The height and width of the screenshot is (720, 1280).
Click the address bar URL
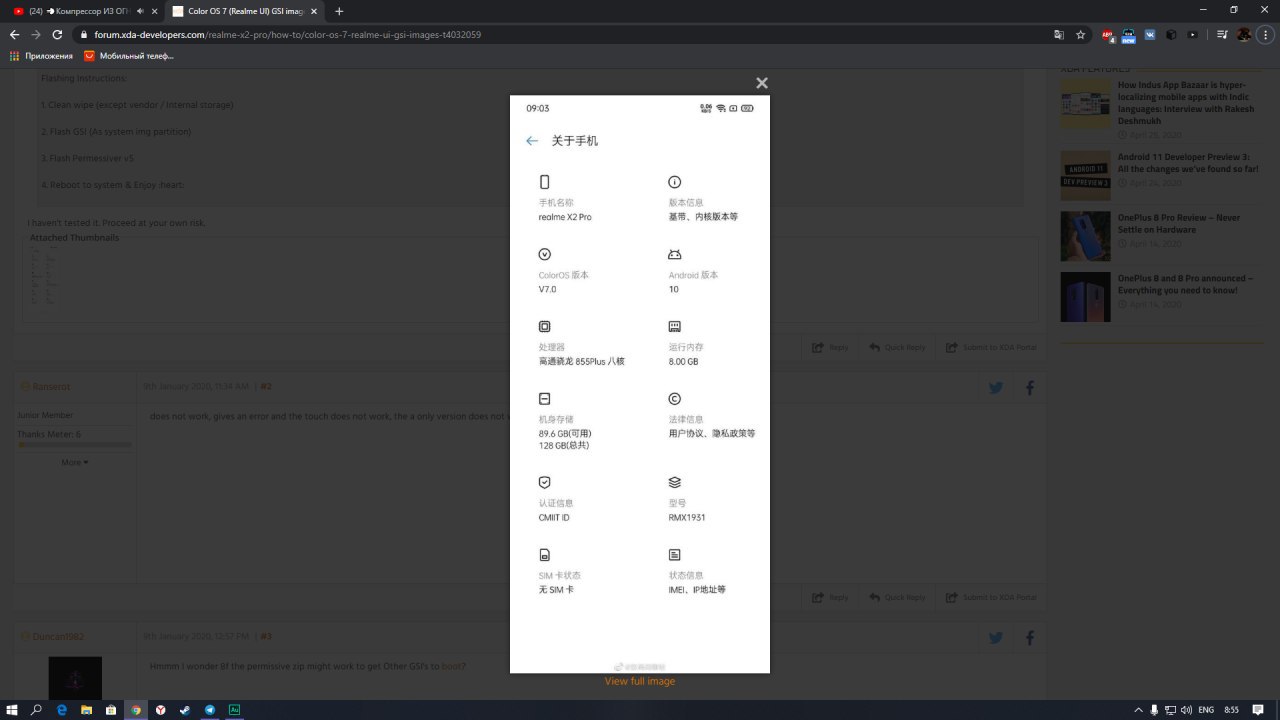pyautogui.click(x=288, y=34)
